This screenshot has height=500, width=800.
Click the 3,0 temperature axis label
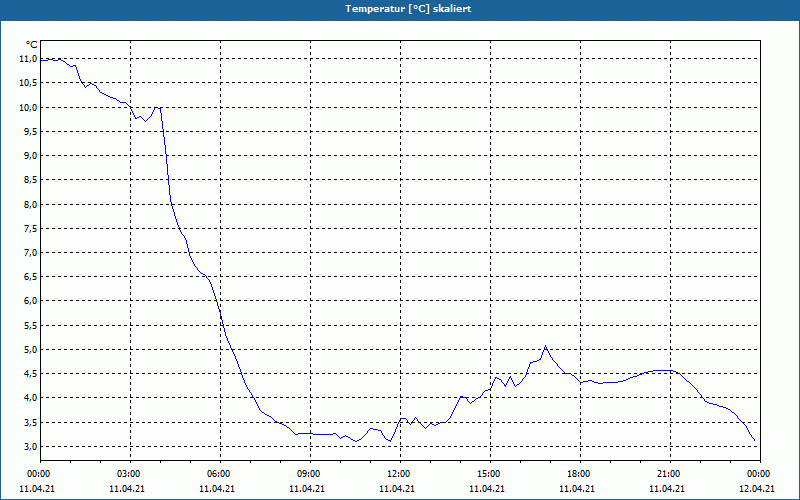click(x=30, y=447)
